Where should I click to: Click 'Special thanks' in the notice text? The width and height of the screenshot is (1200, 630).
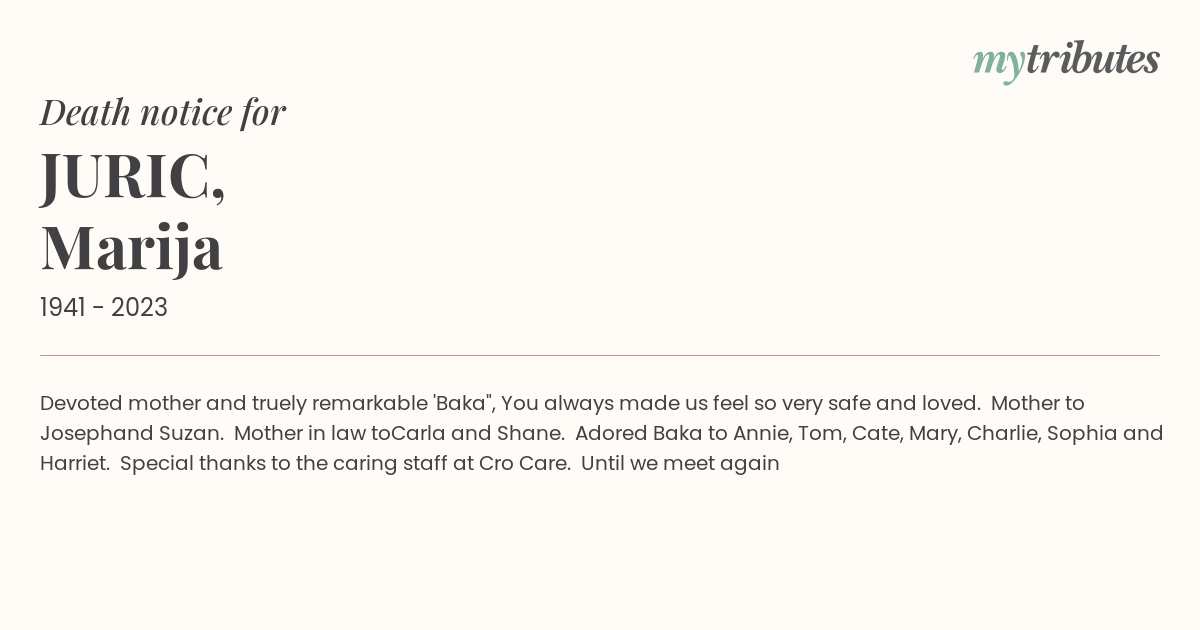[x=187, y=463]
